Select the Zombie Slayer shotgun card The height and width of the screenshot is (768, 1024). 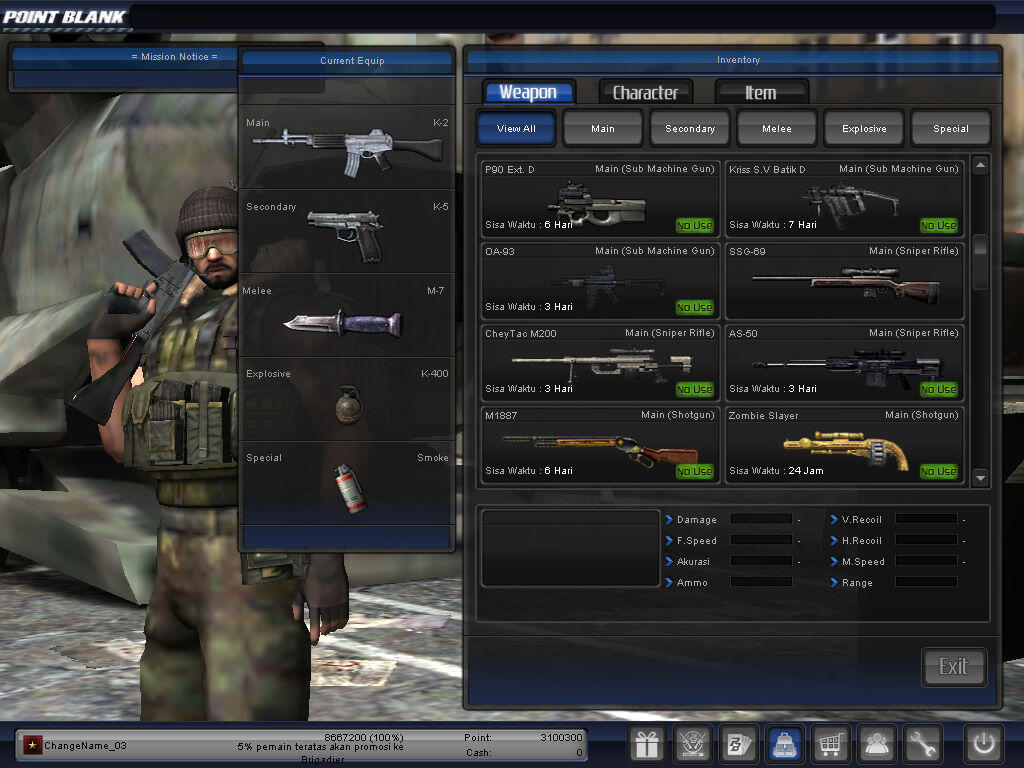(844, 445)
